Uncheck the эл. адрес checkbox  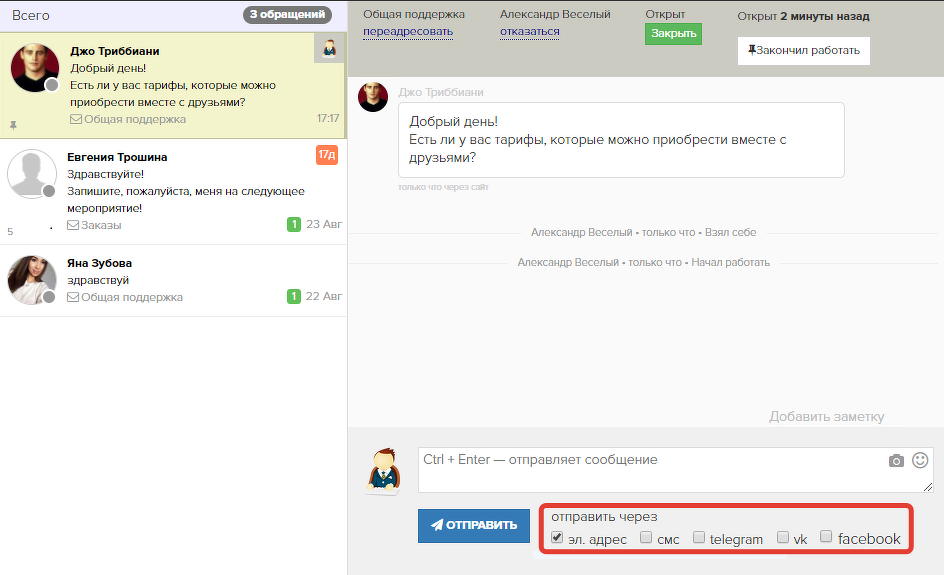click(557, 537)
